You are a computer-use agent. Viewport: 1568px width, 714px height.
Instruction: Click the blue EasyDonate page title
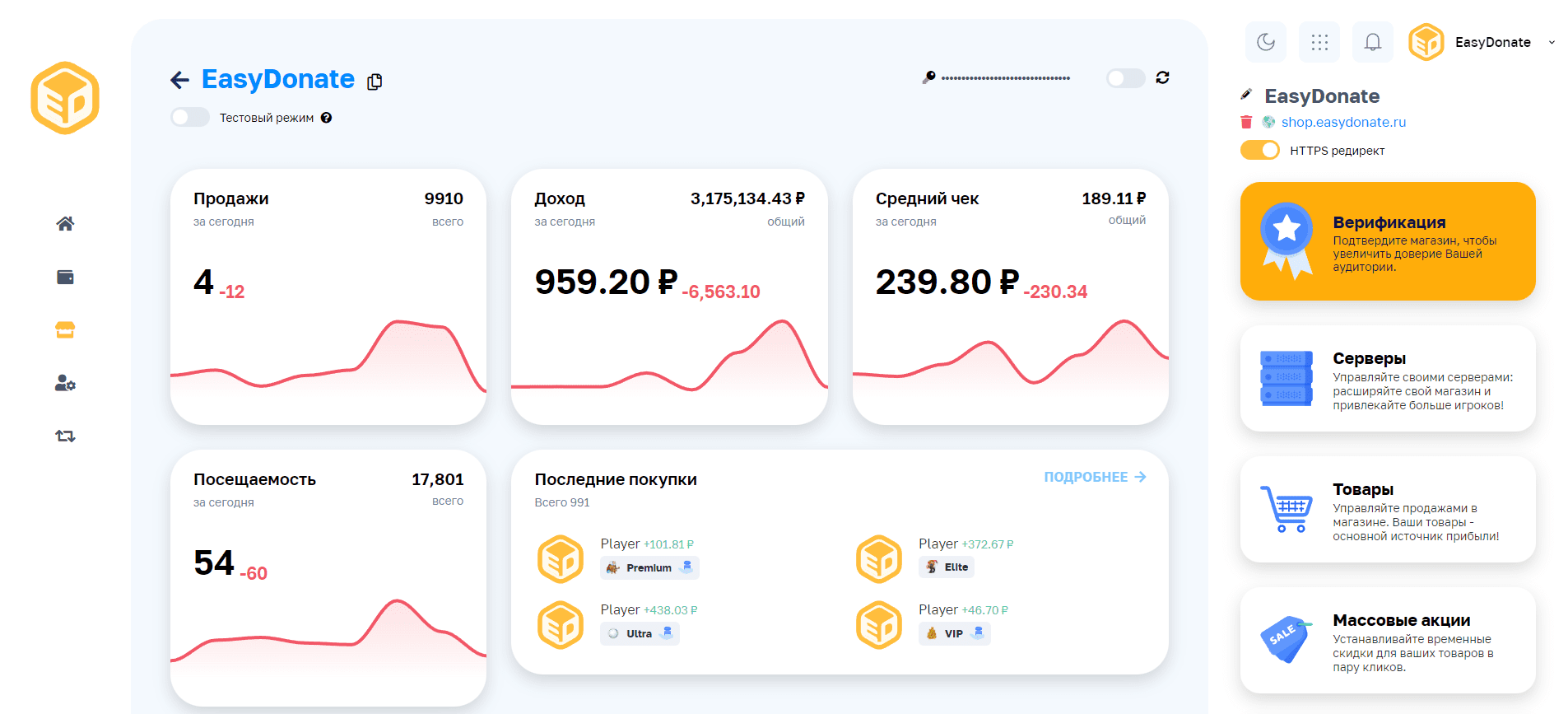pos(278,79)
